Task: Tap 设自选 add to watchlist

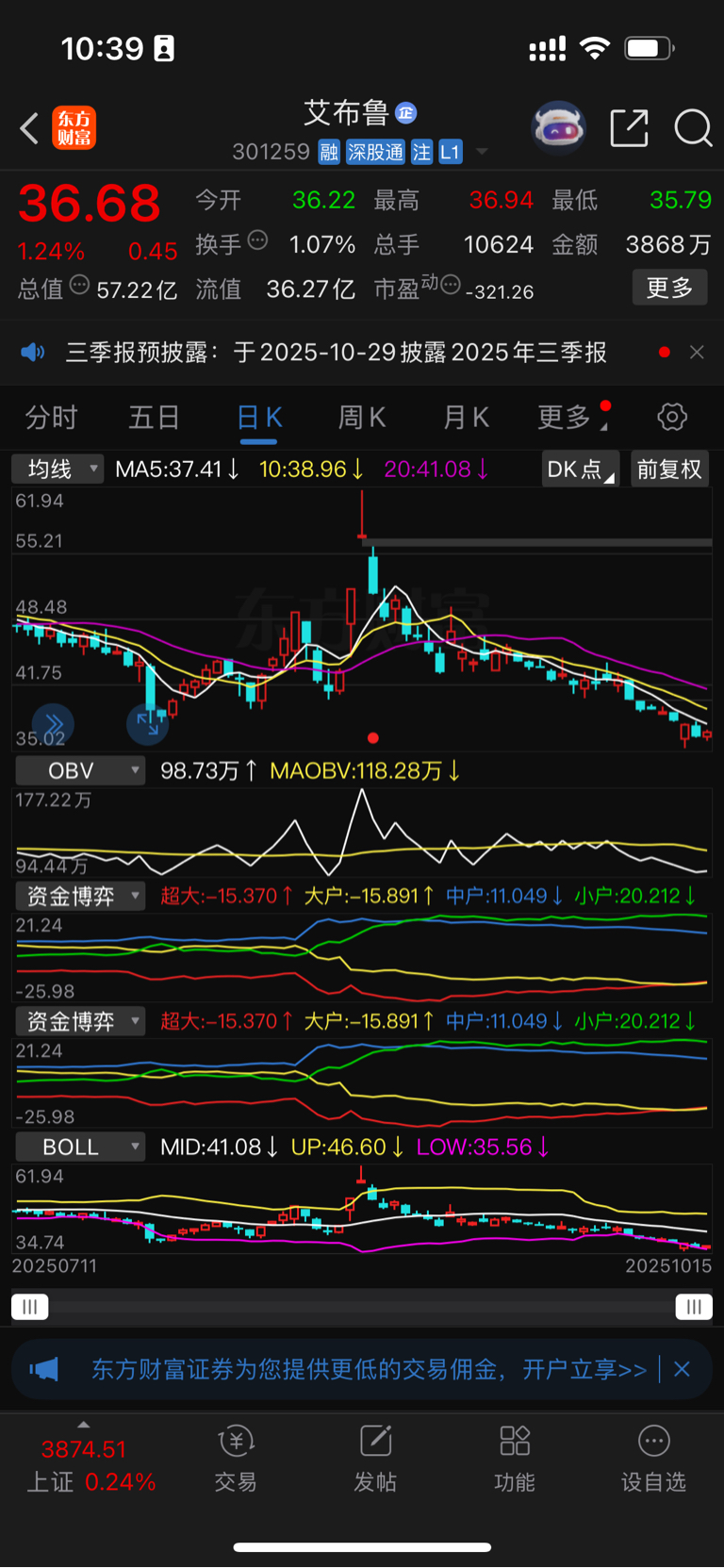Action: tap(653, 1459)
